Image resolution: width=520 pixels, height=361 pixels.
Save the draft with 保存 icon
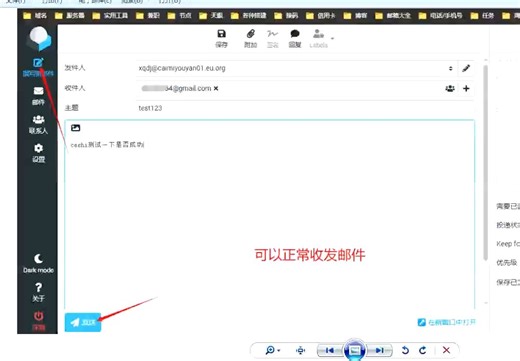point(221,38)
